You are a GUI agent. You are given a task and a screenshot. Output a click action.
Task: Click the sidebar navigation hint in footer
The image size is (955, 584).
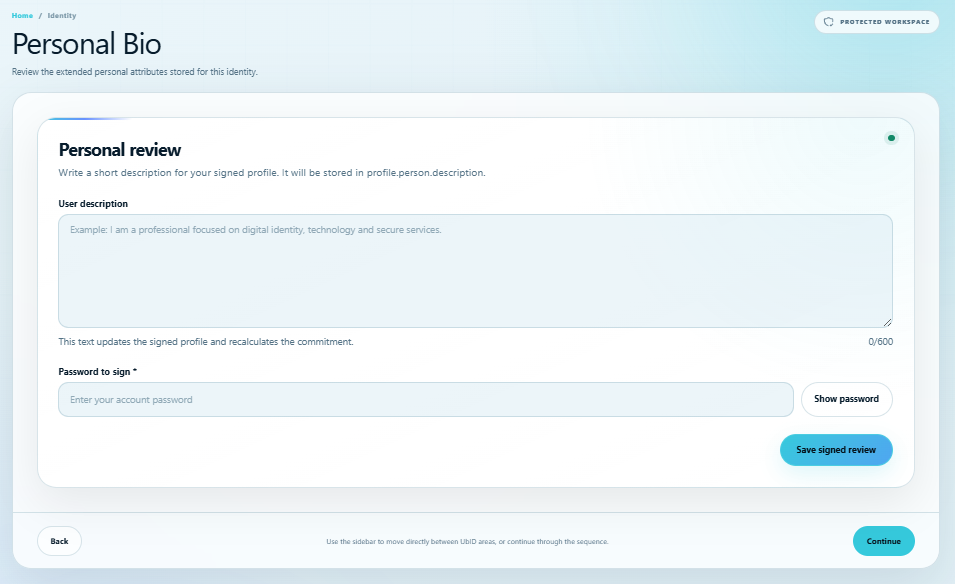click(x=467, y=541)
